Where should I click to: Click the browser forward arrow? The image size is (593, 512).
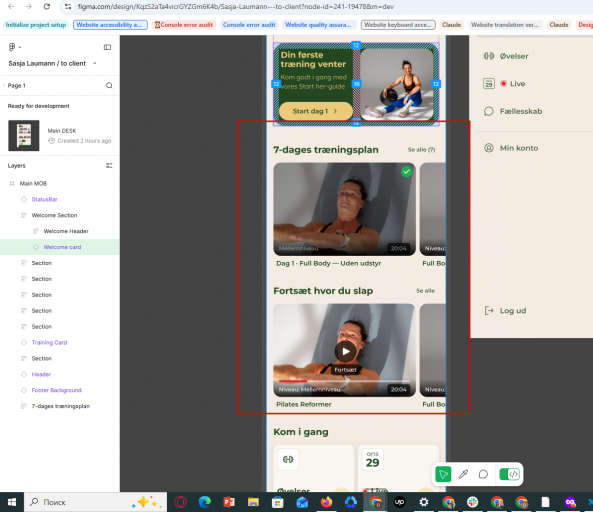pyautogui.click(x=29, y=6)
